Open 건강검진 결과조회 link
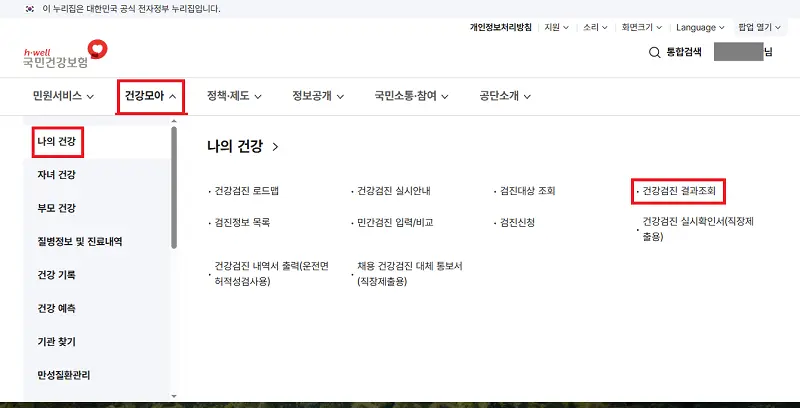The width and height of the screenshot is (800, 408). pos(679,192)
